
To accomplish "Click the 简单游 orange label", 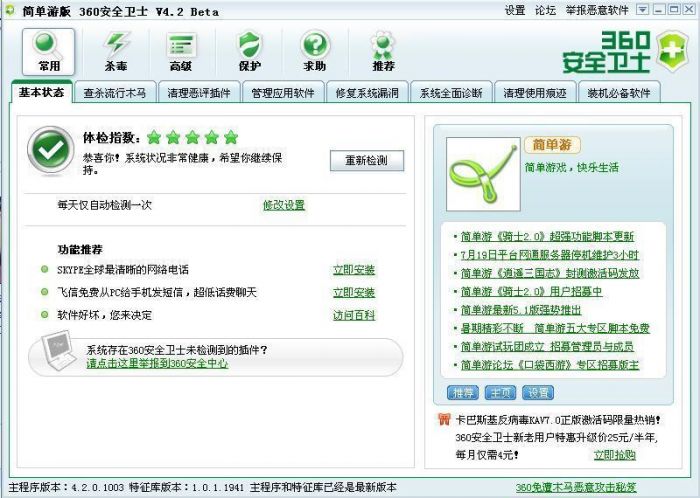I will [x=552, y=145].
